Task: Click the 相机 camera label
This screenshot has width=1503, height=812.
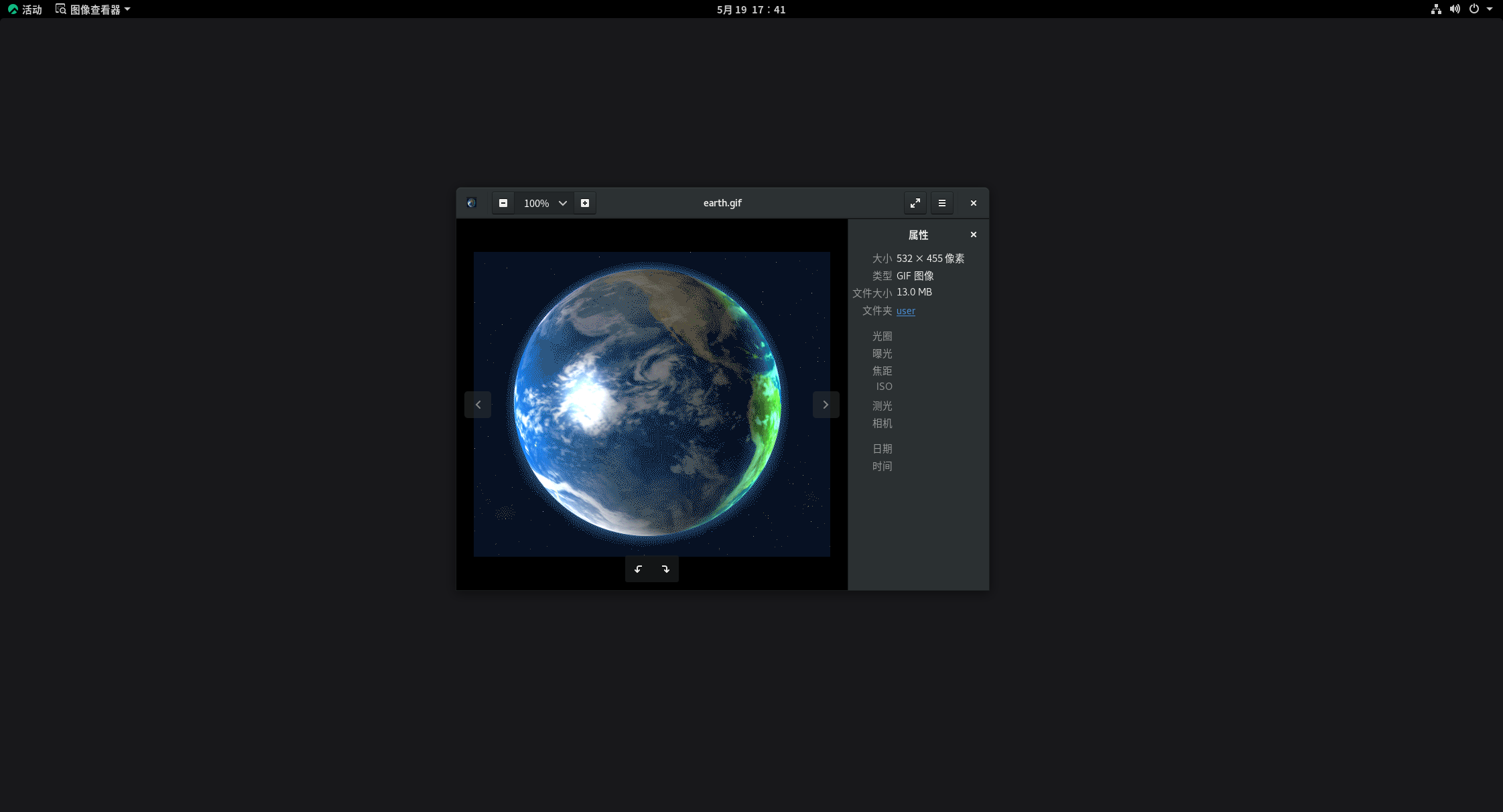Action: pyautogui.click(x=882, y=423)
